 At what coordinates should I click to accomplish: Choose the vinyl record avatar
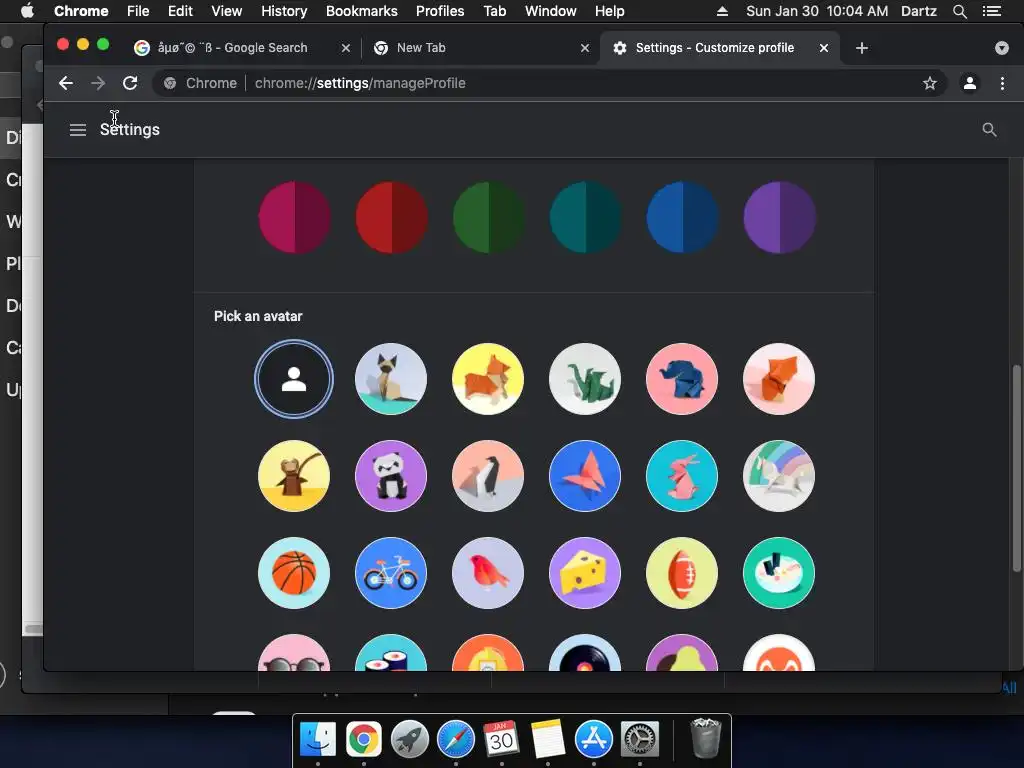(x=584, y=653)
